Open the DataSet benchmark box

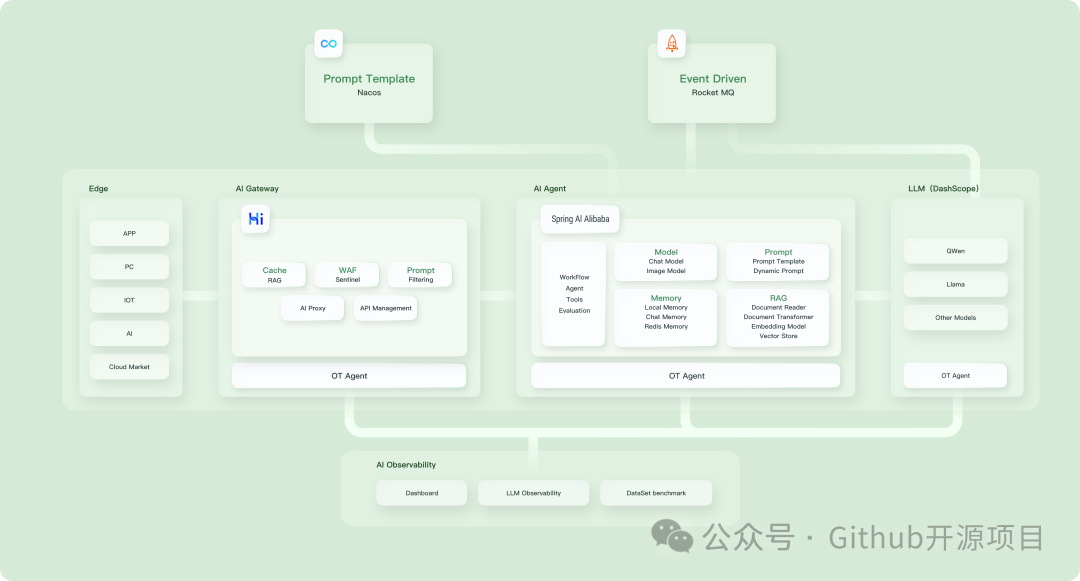point(656,493)
